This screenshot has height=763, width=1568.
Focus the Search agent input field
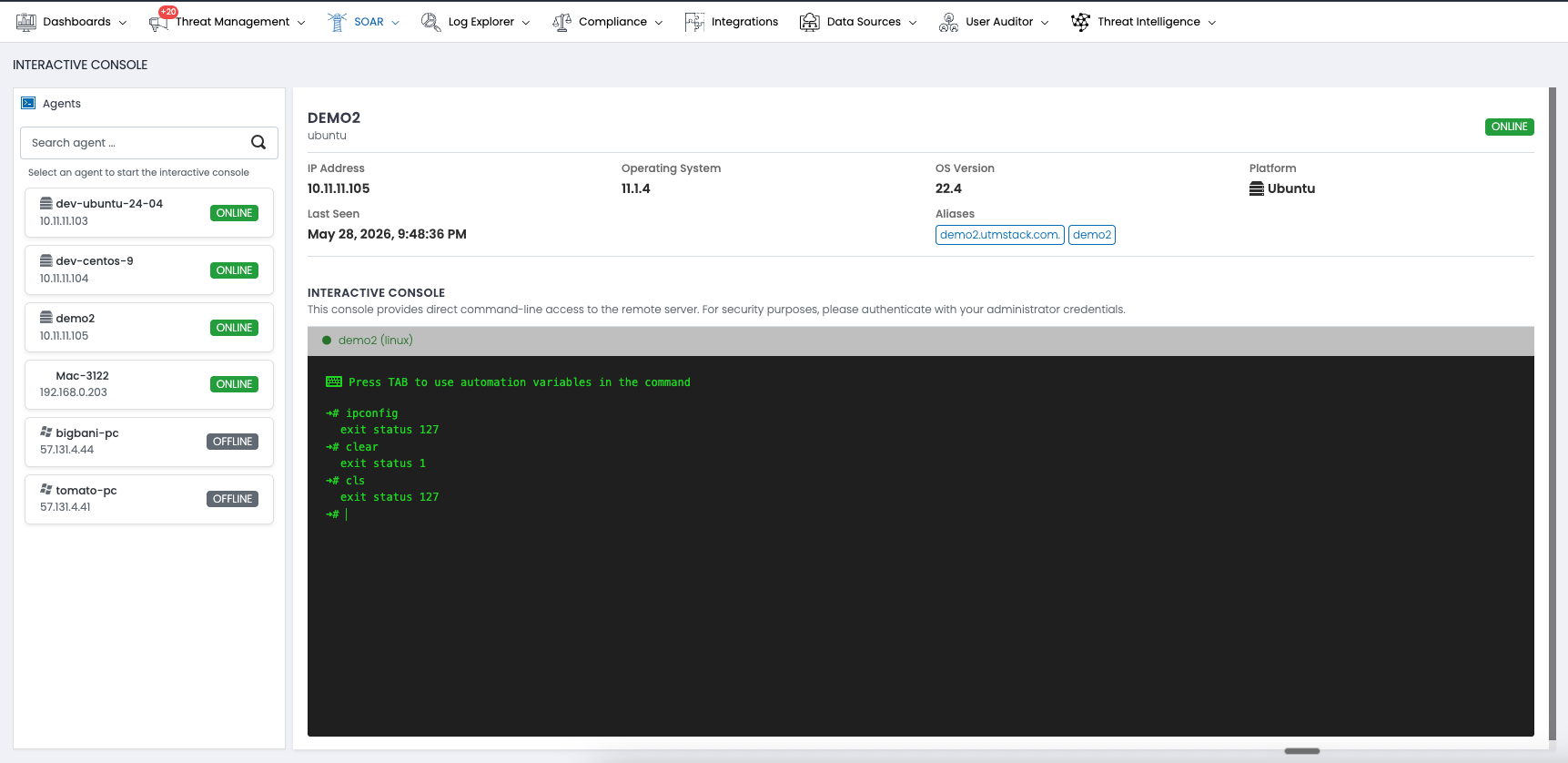[x=137, y=143]
